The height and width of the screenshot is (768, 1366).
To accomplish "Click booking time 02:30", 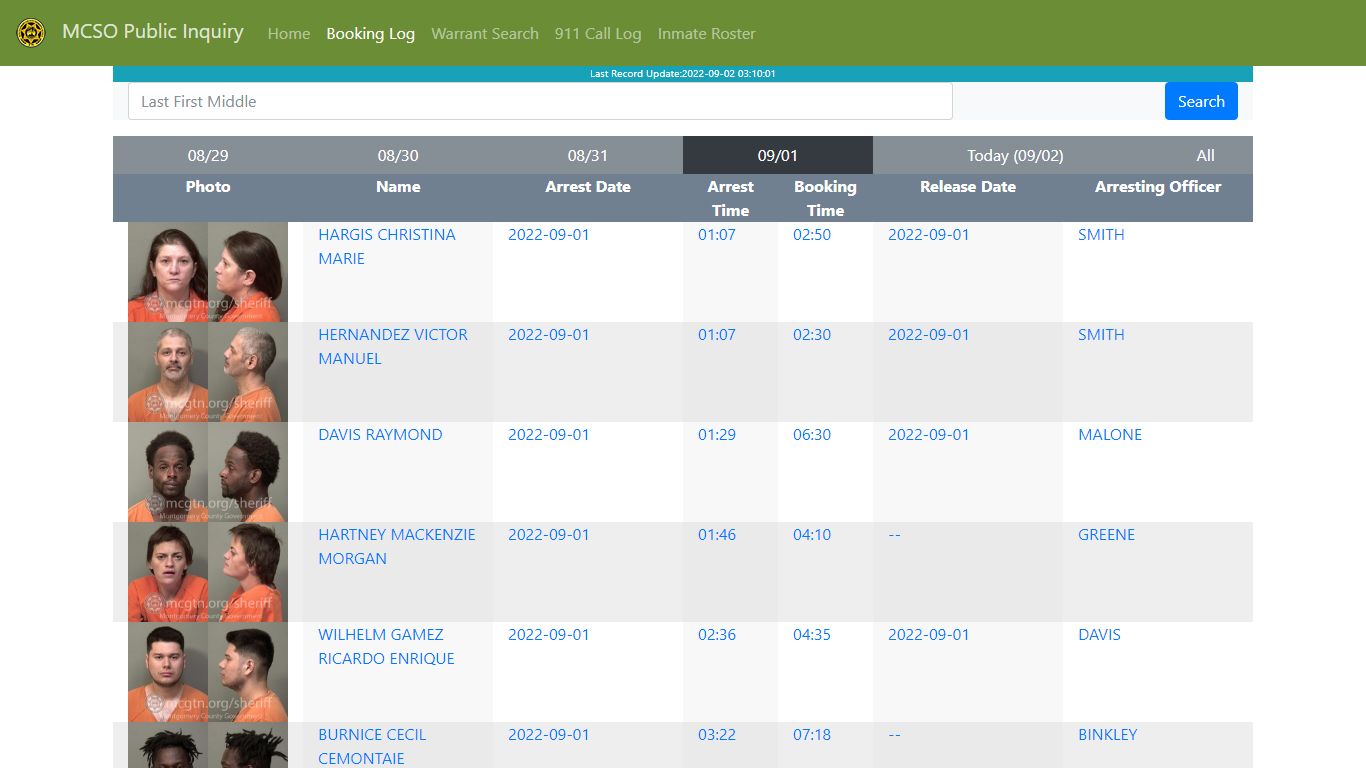I will pyautogui.click(x=812, y=334).
